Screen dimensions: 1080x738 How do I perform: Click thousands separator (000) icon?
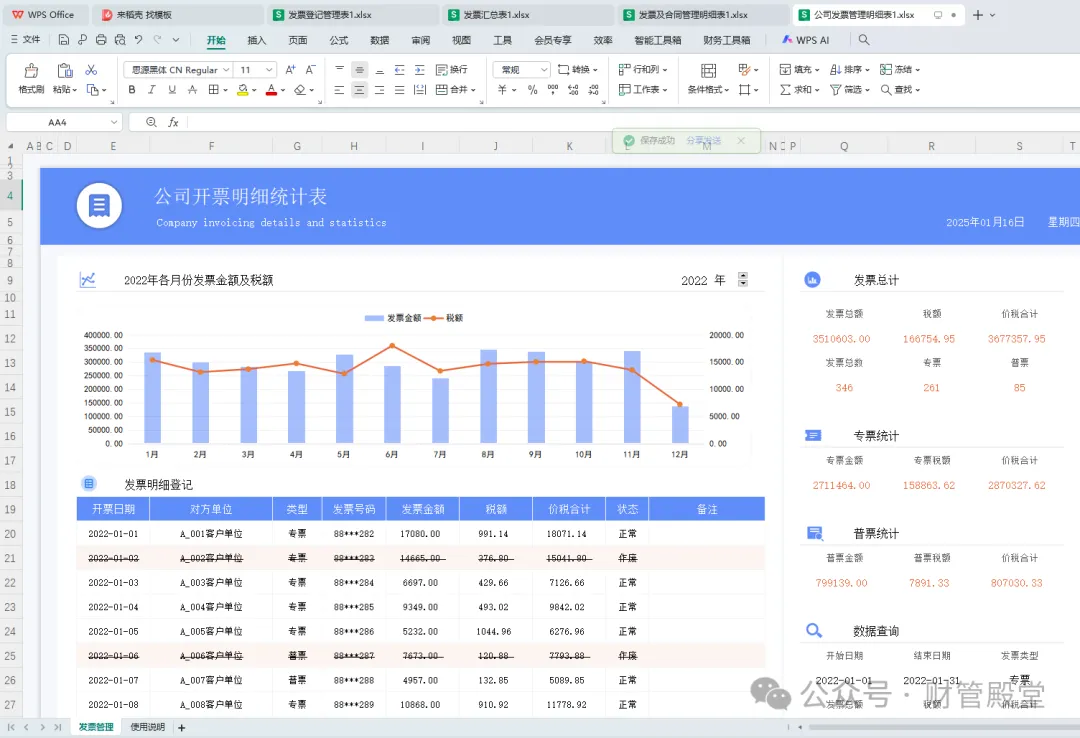552,90
